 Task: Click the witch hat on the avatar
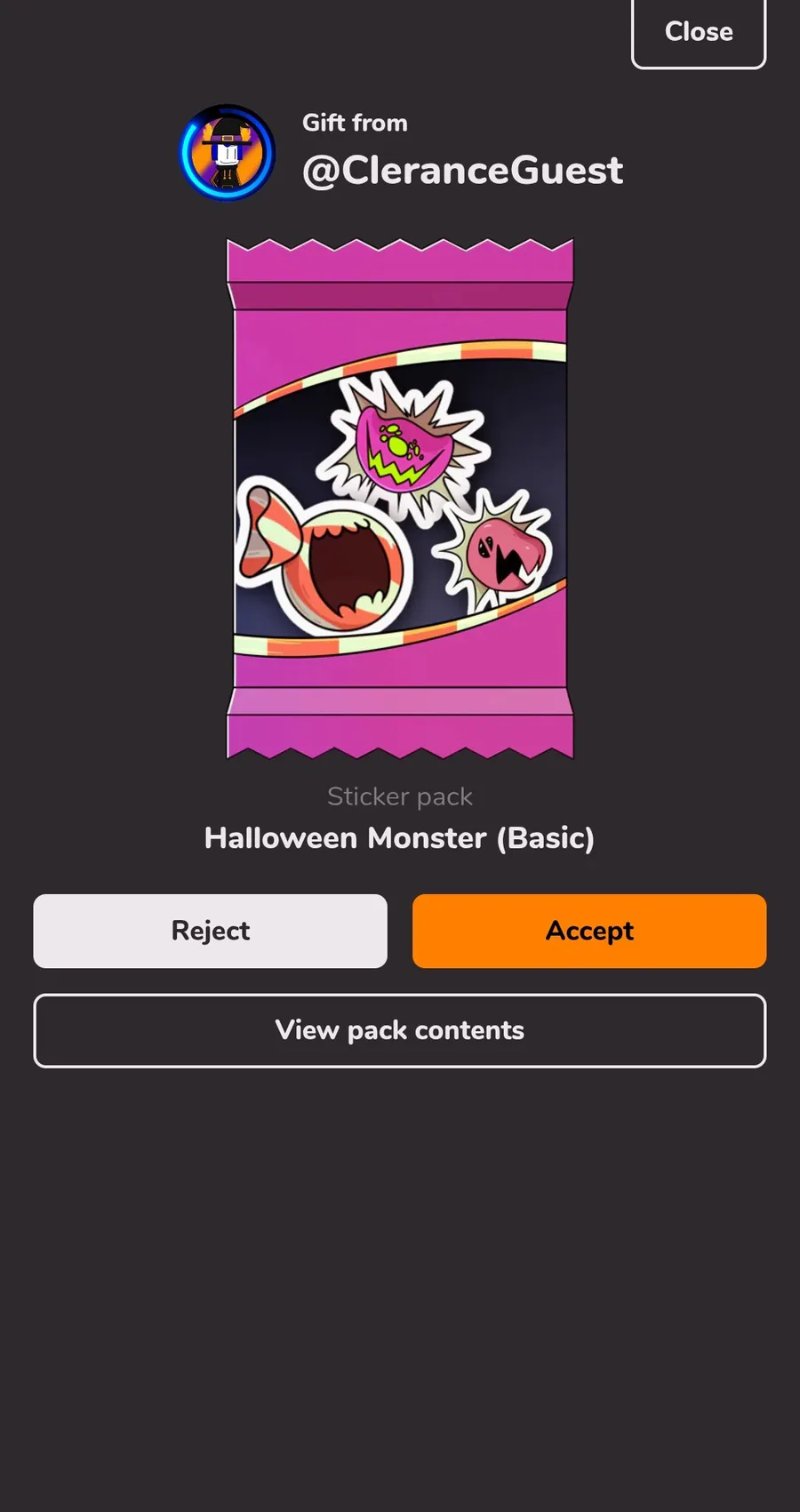click(x=229, y=132)
